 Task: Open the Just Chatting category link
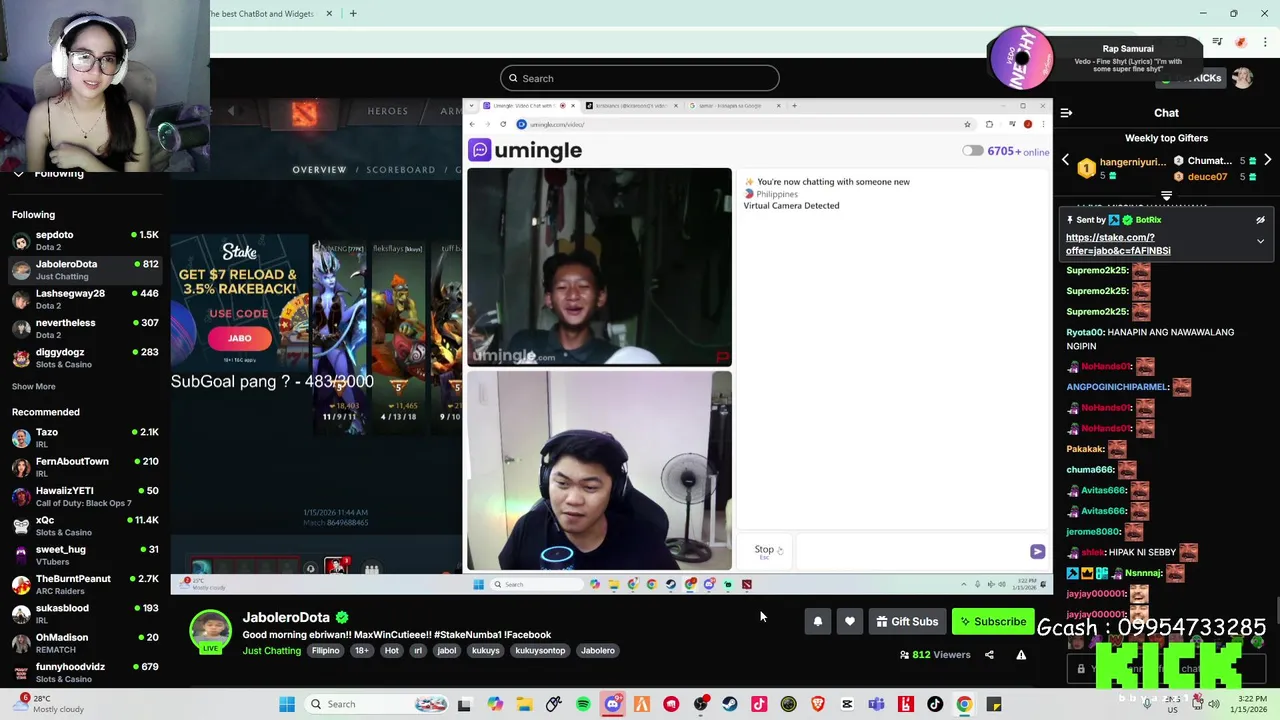(x=271, y=651)
